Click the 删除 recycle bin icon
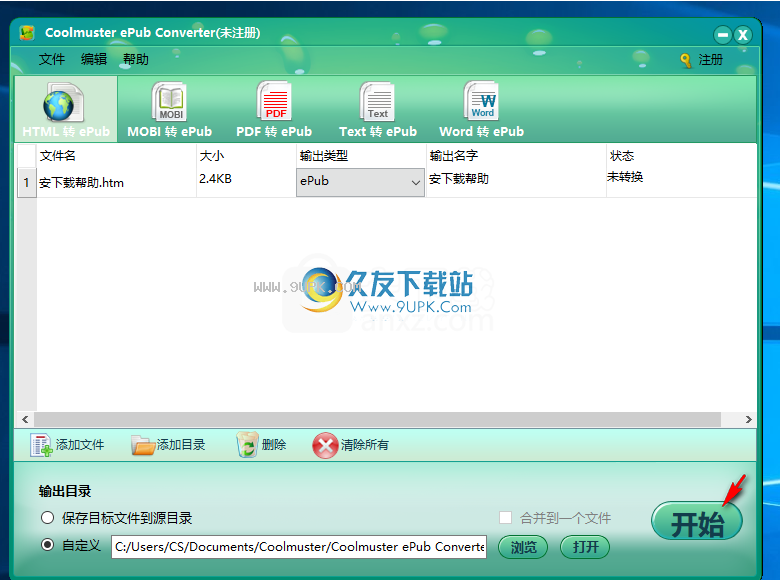This screenshot has width=780, height=580. point(247,445)
